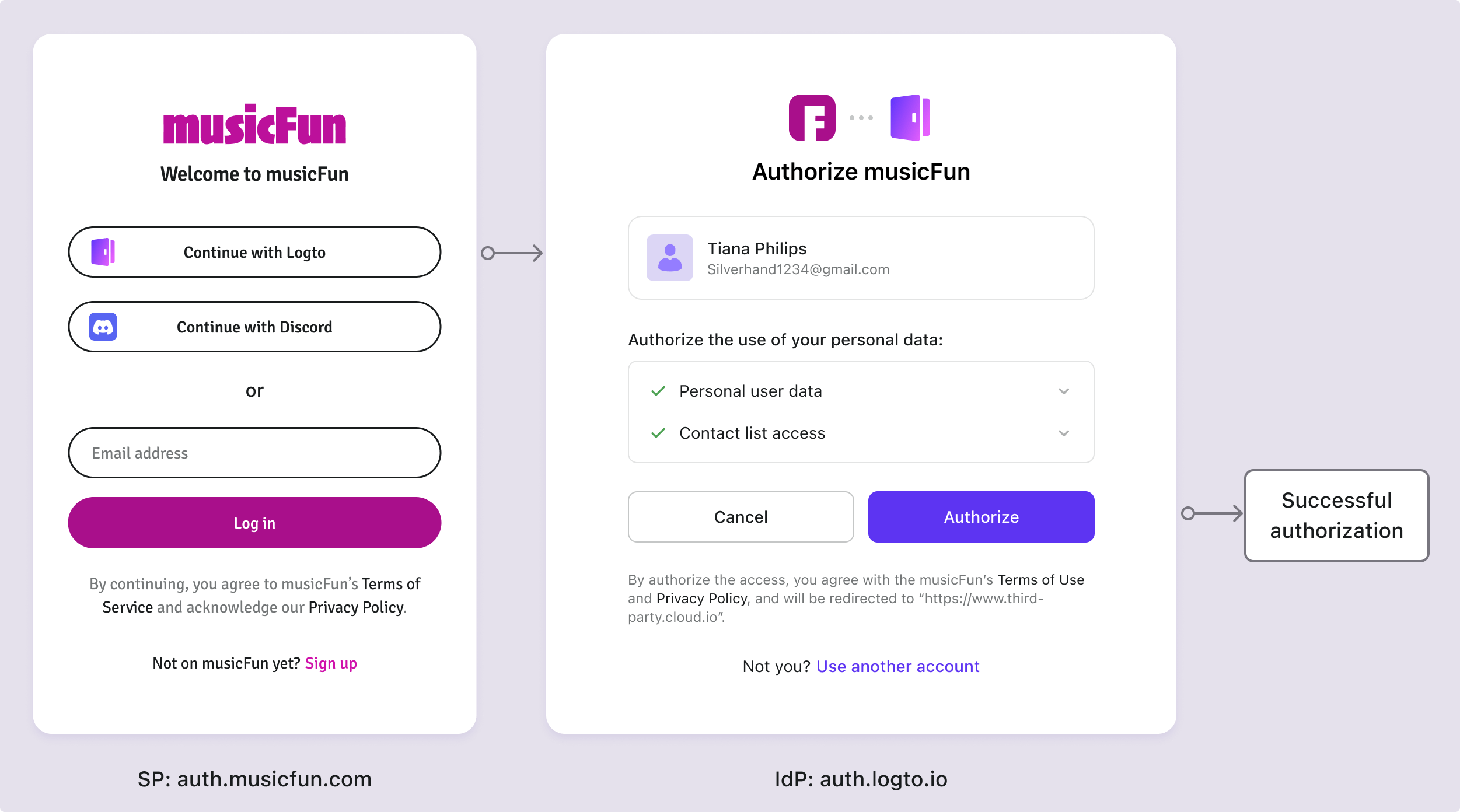Viewport: 1460px width, 812px height.
Task: Click the Cancel option on consent screen
Action: pyautogui.click(x=740, y=517)
